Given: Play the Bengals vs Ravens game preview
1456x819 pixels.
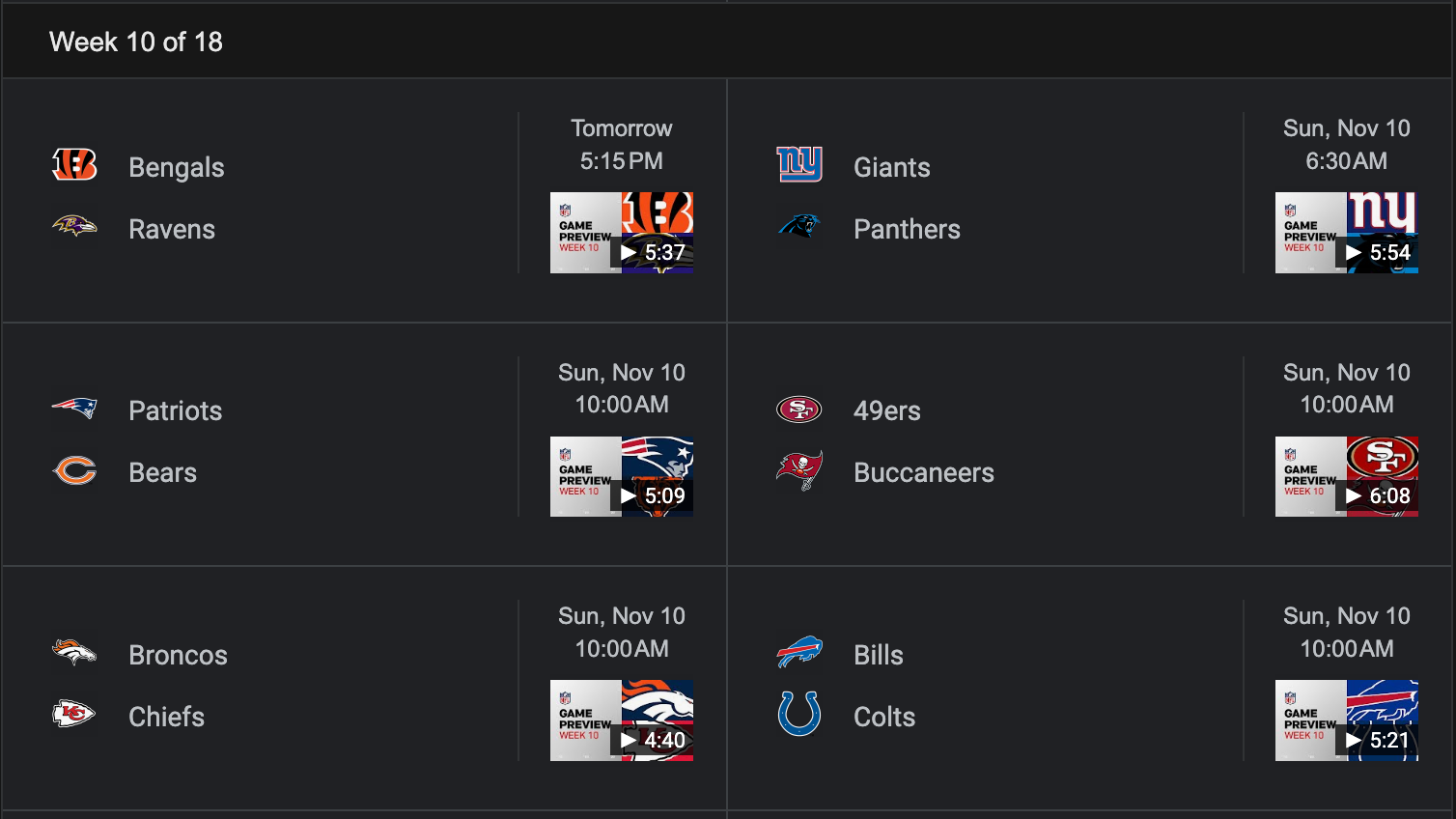Looking at the screenshot, I should coord(621,232).
